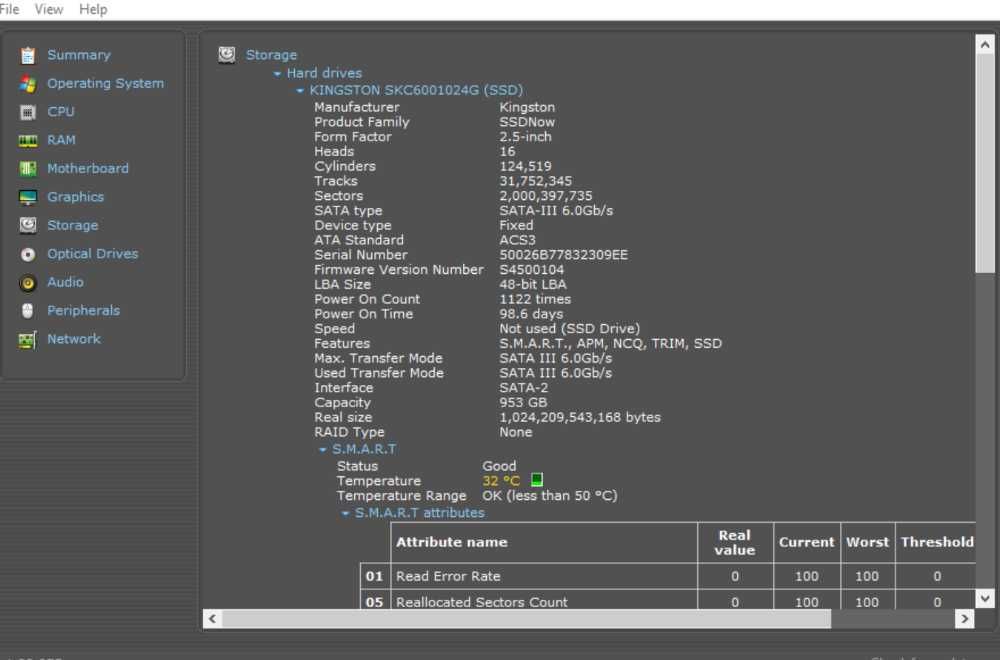This screenshot has height=660, width=1000.
Task: Click the S.M.A.R.T attributes label
Action: 419,513
